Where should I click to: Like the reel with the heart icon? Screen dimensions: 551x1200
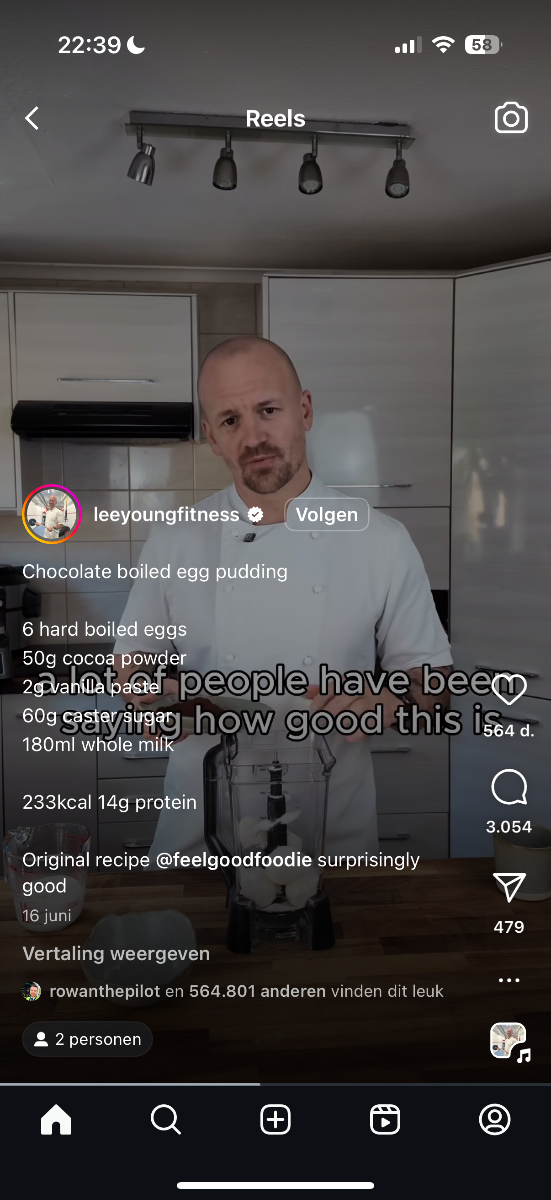[x=509, y=689]
